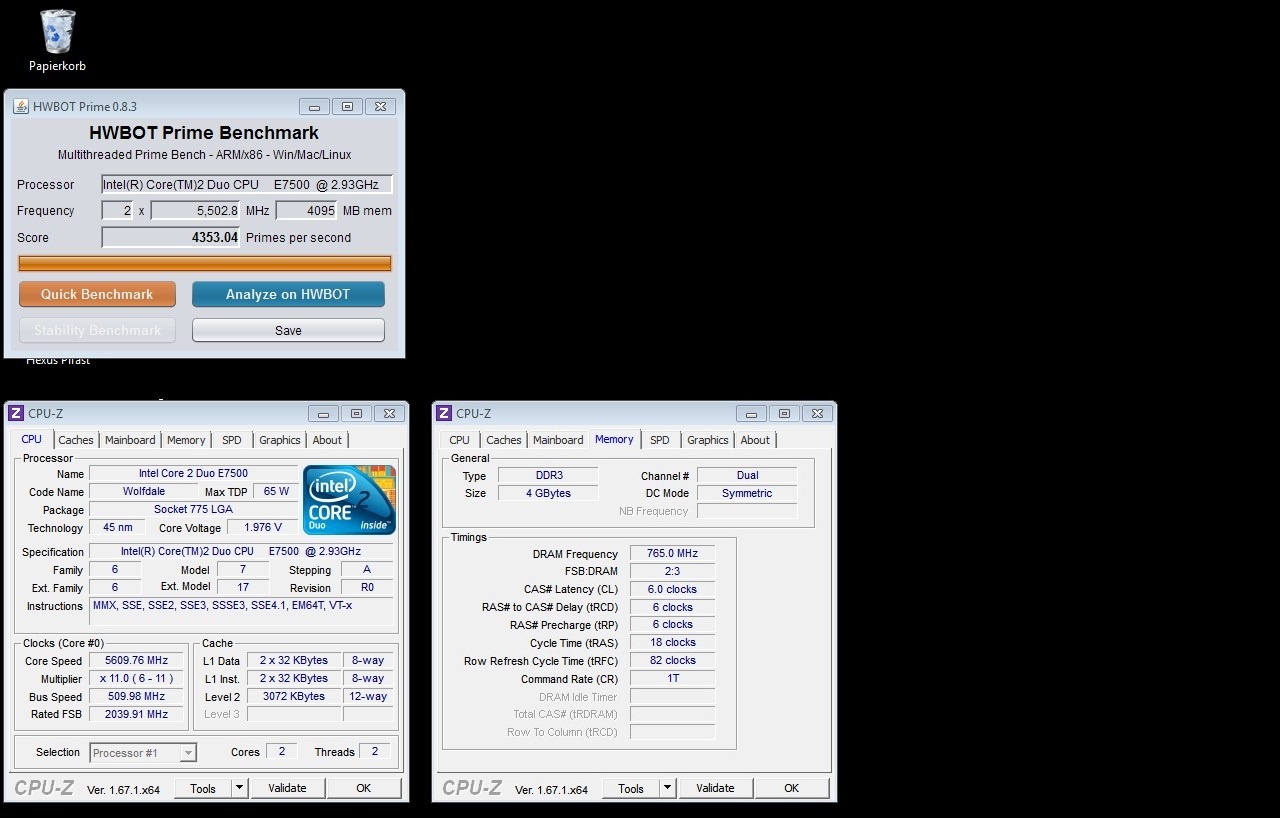Minimize the HWBOT Prime window
1280x818 pixels.
314,106
